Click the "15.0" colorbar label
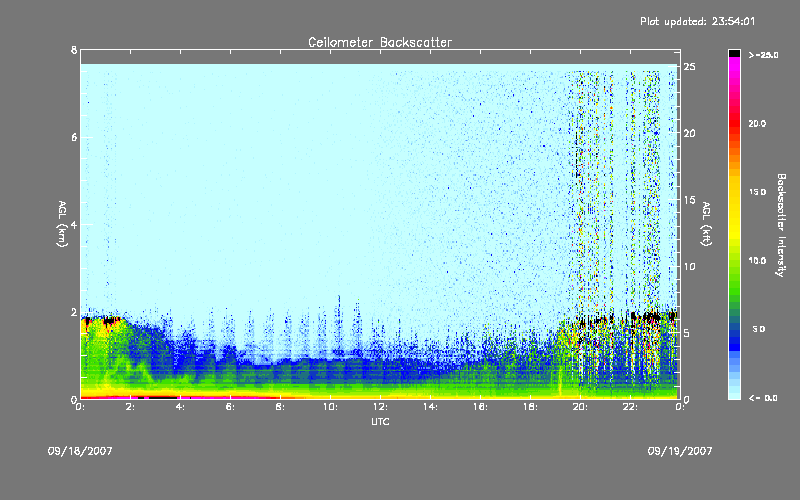 point(757,192)
